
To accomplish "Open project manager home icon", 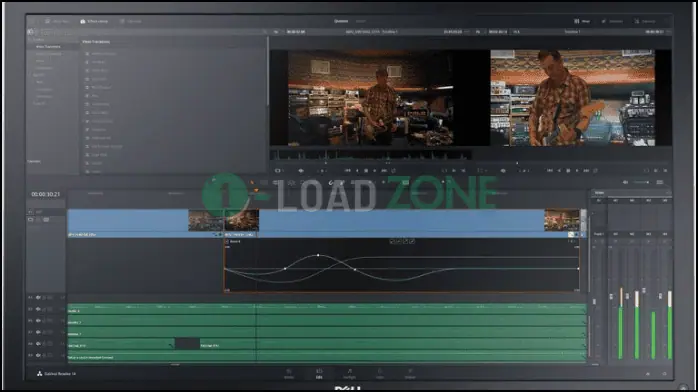I will point(648,374).
